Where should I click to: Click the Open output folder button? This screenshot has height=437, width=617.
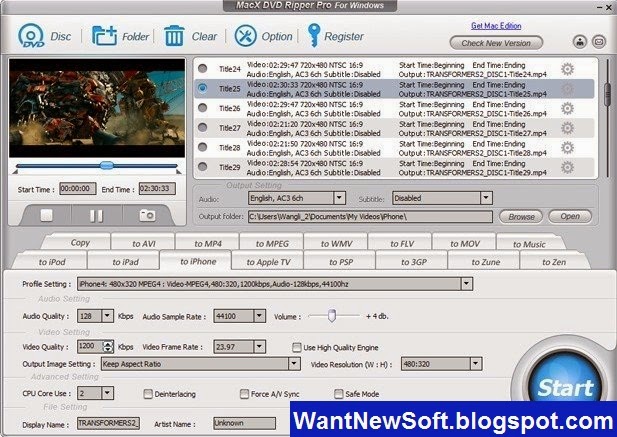point(570,216)
